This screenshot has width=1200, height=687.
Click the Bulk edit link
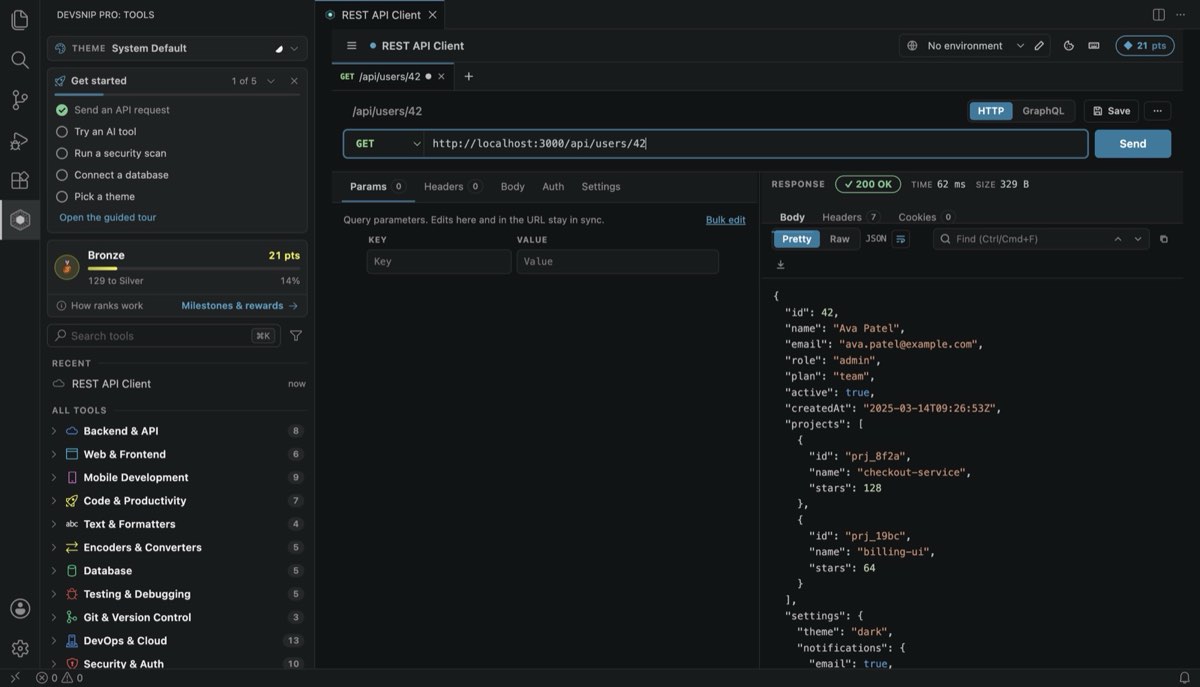click(726, 220)
